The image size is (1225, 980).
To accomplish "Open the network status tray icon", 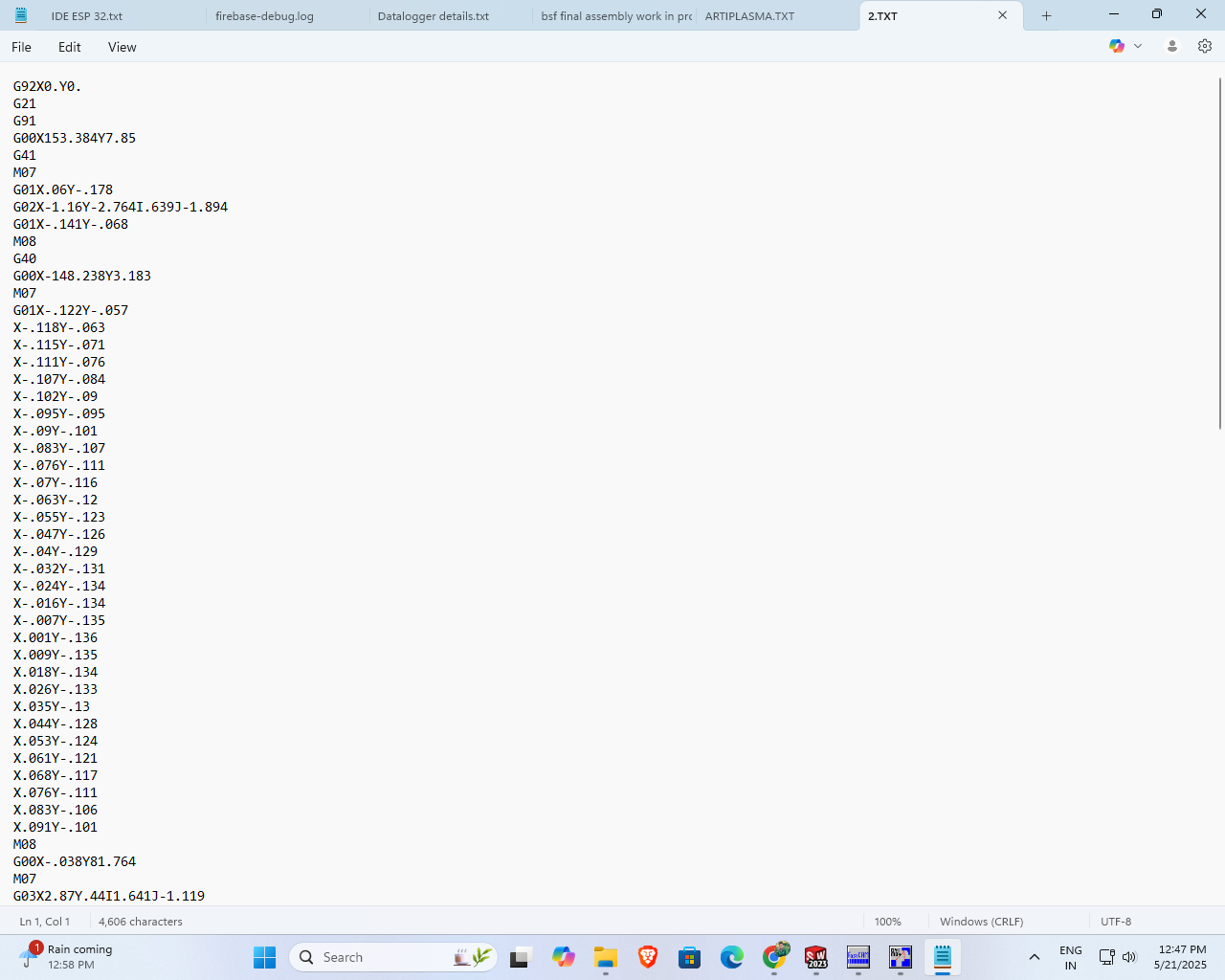I will [1106, 957].
